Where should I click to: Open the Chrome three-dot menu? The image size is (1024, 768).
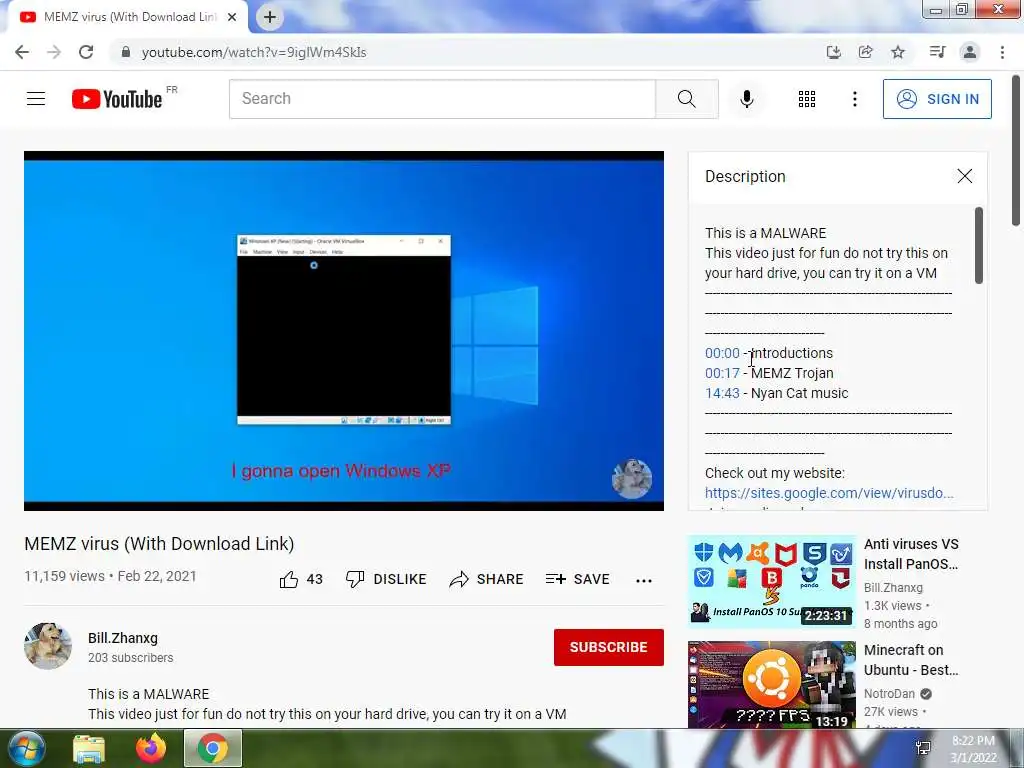(x=1002, y=52)
